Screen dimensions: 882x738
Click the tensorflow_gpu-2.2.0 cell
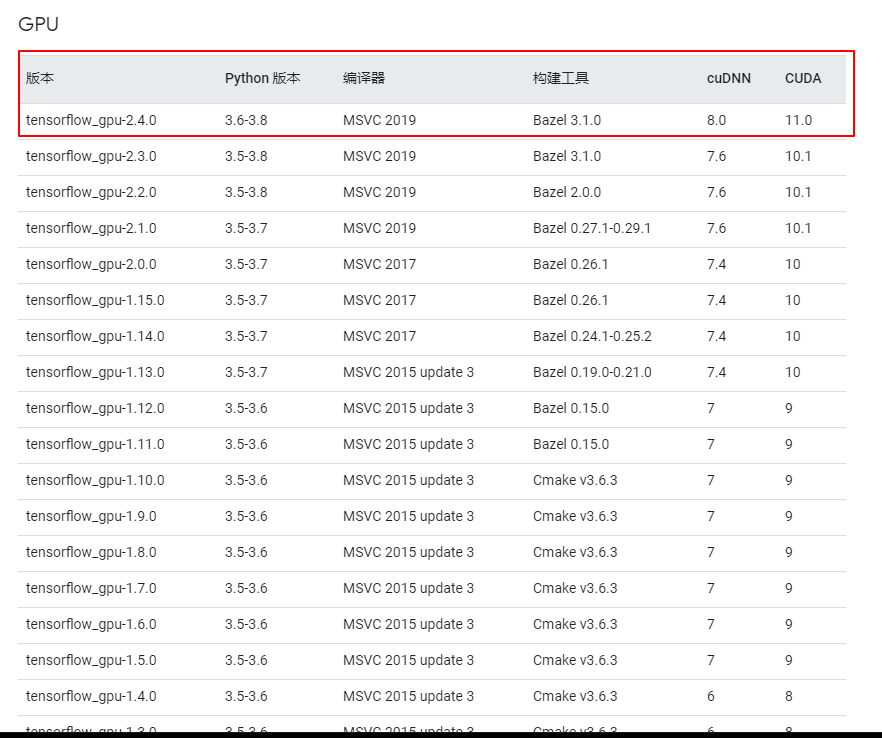[x=91, y=192]
